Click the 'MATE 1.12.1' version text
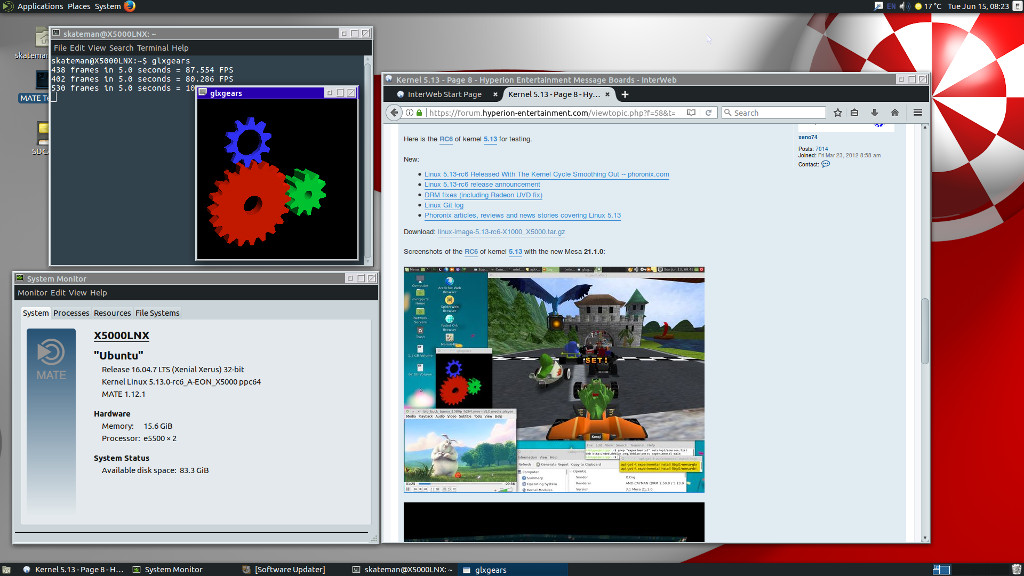The image size is (1024, 576). tap(123, 394)
